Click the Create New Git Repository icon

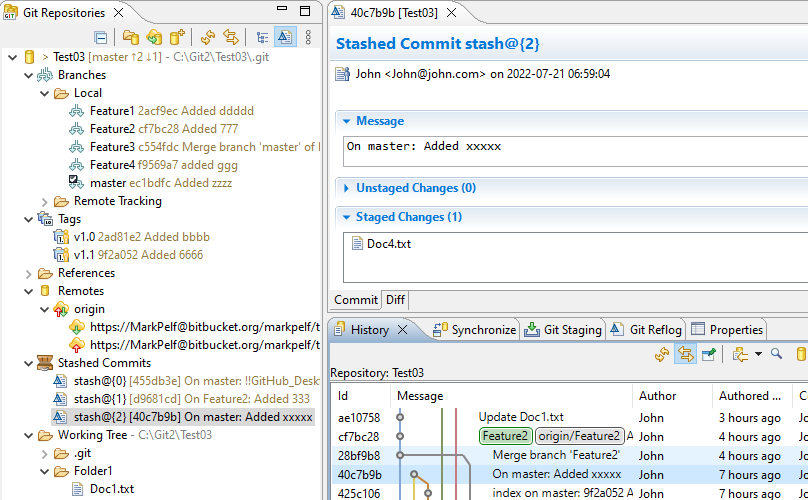pos(178,37)
